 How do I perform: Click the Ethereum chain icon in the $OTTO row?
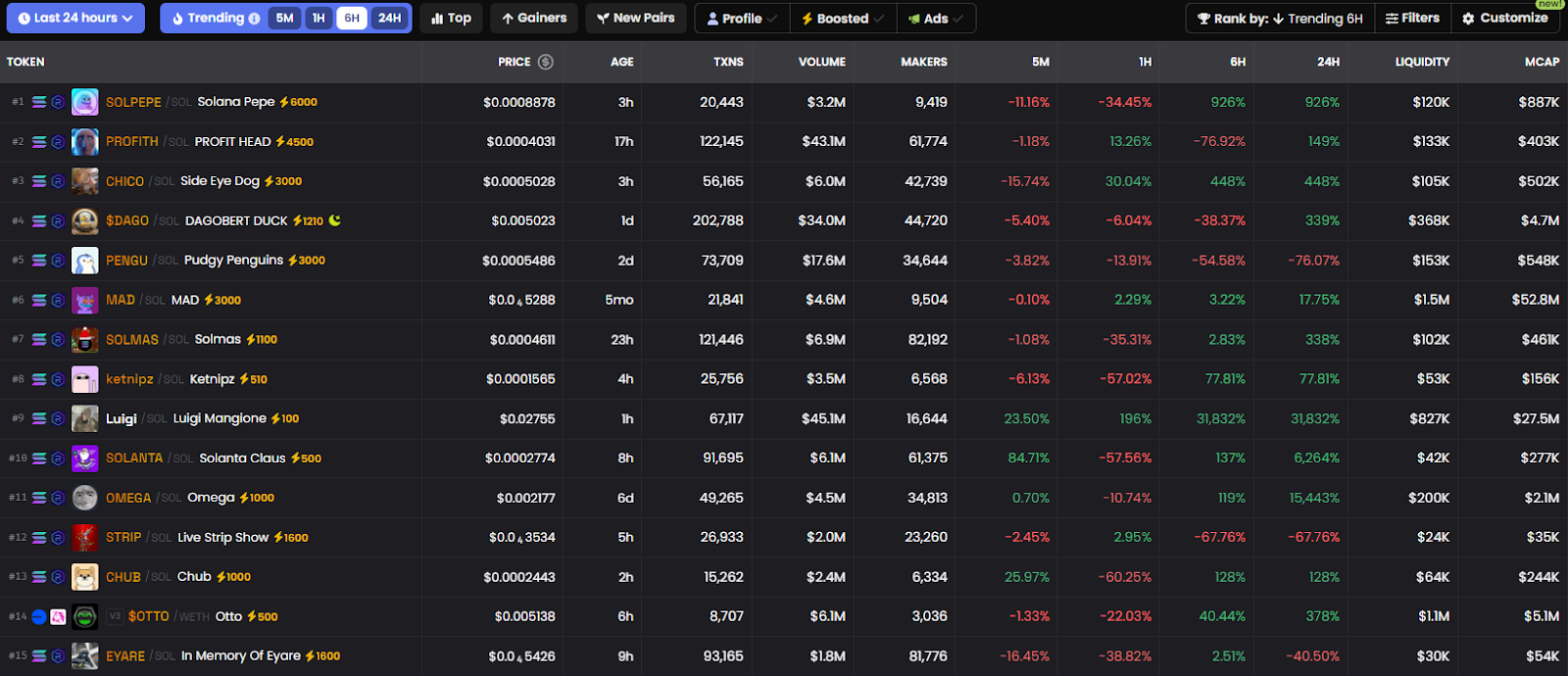[39, 616]
